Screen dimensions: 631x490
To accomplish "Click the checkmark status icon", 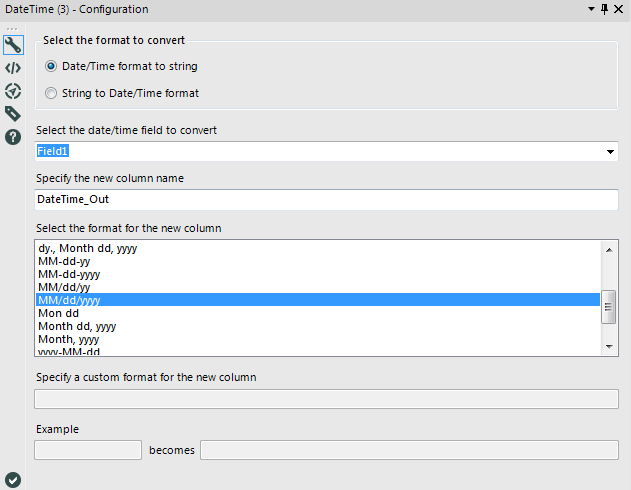I will pos(13,479).
